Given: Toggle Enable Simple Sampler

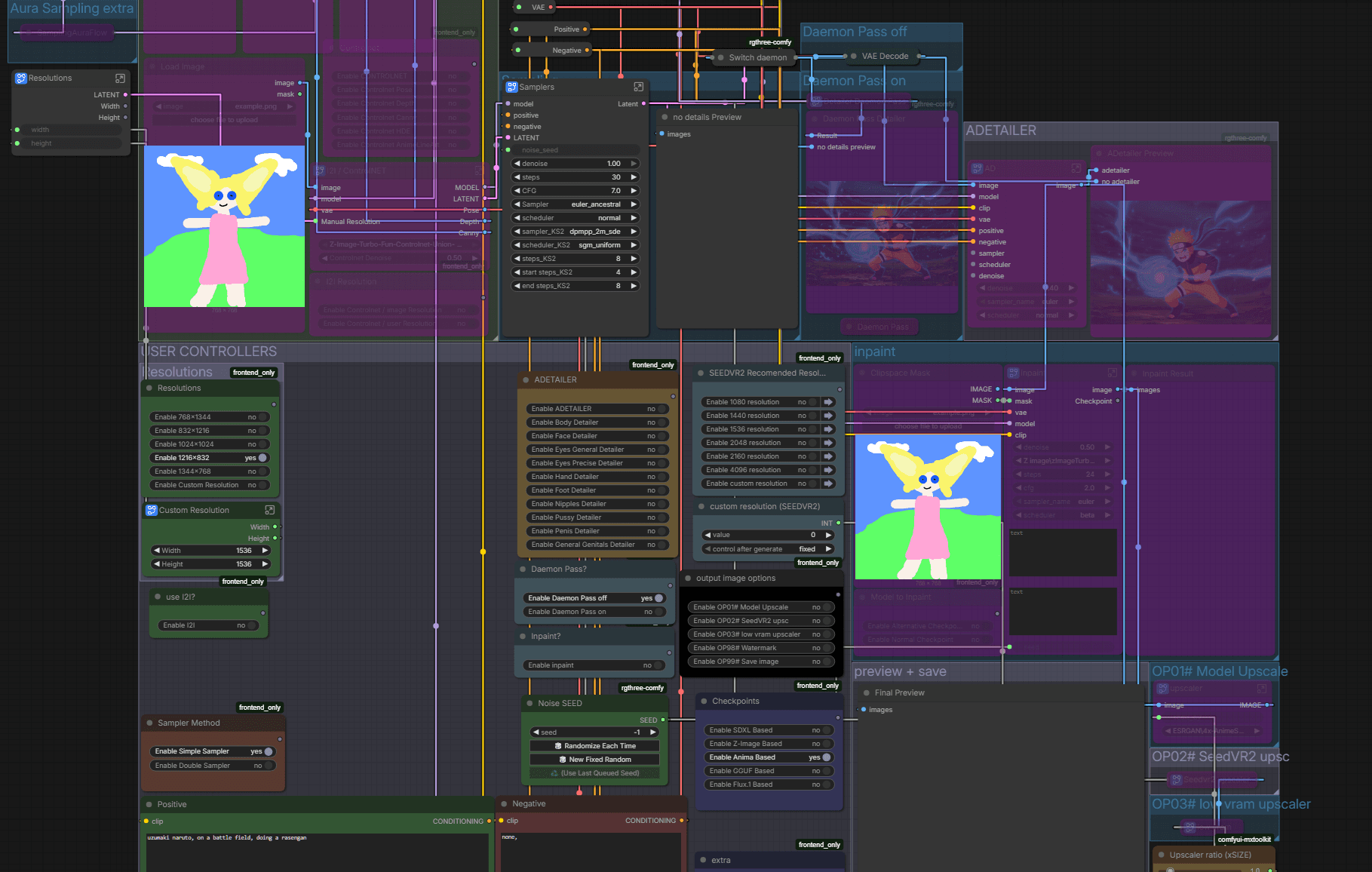Looking at the screenshot, I should point(213,751).
